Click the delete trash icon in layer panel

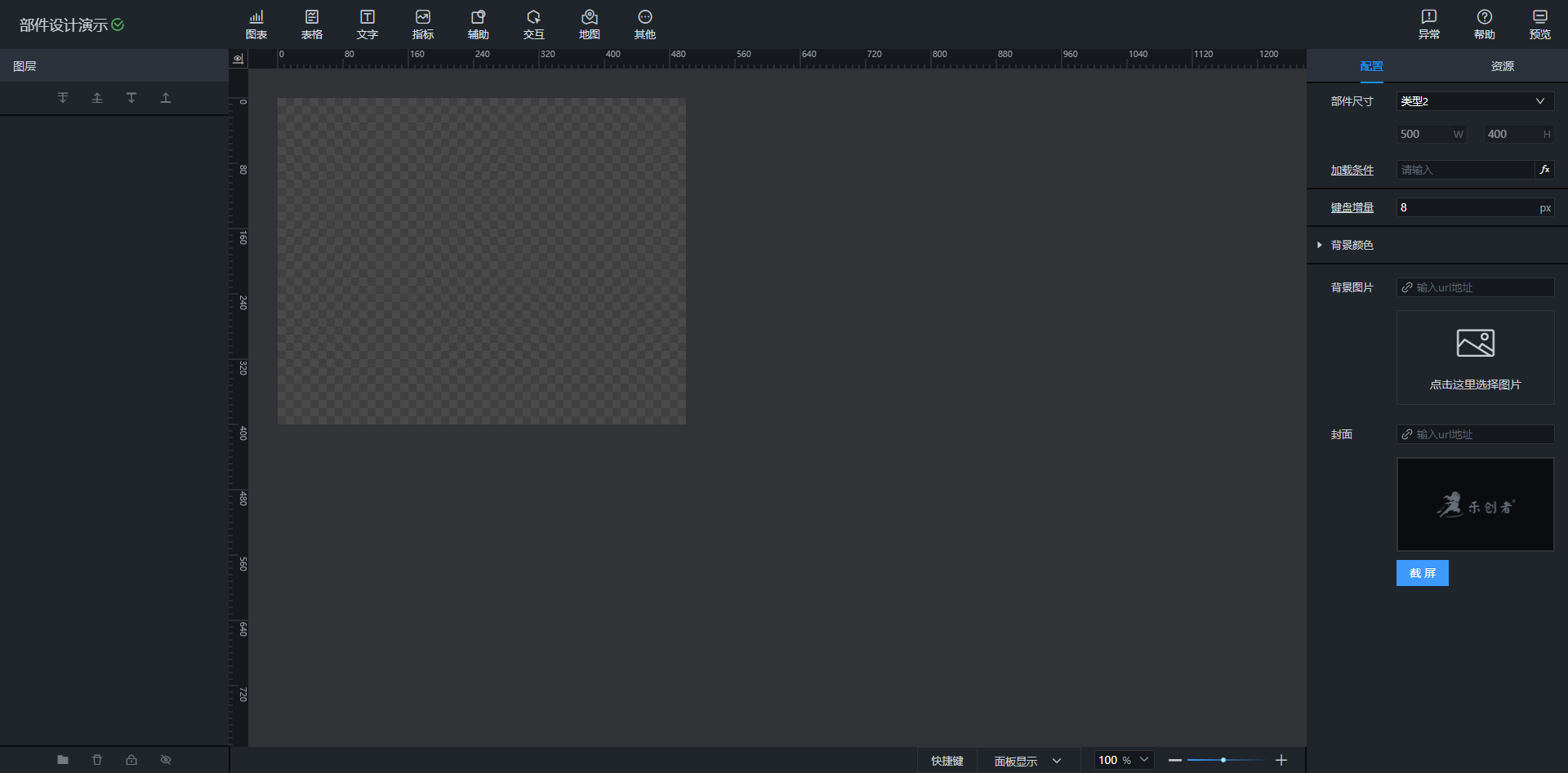[x=97, y=759]
